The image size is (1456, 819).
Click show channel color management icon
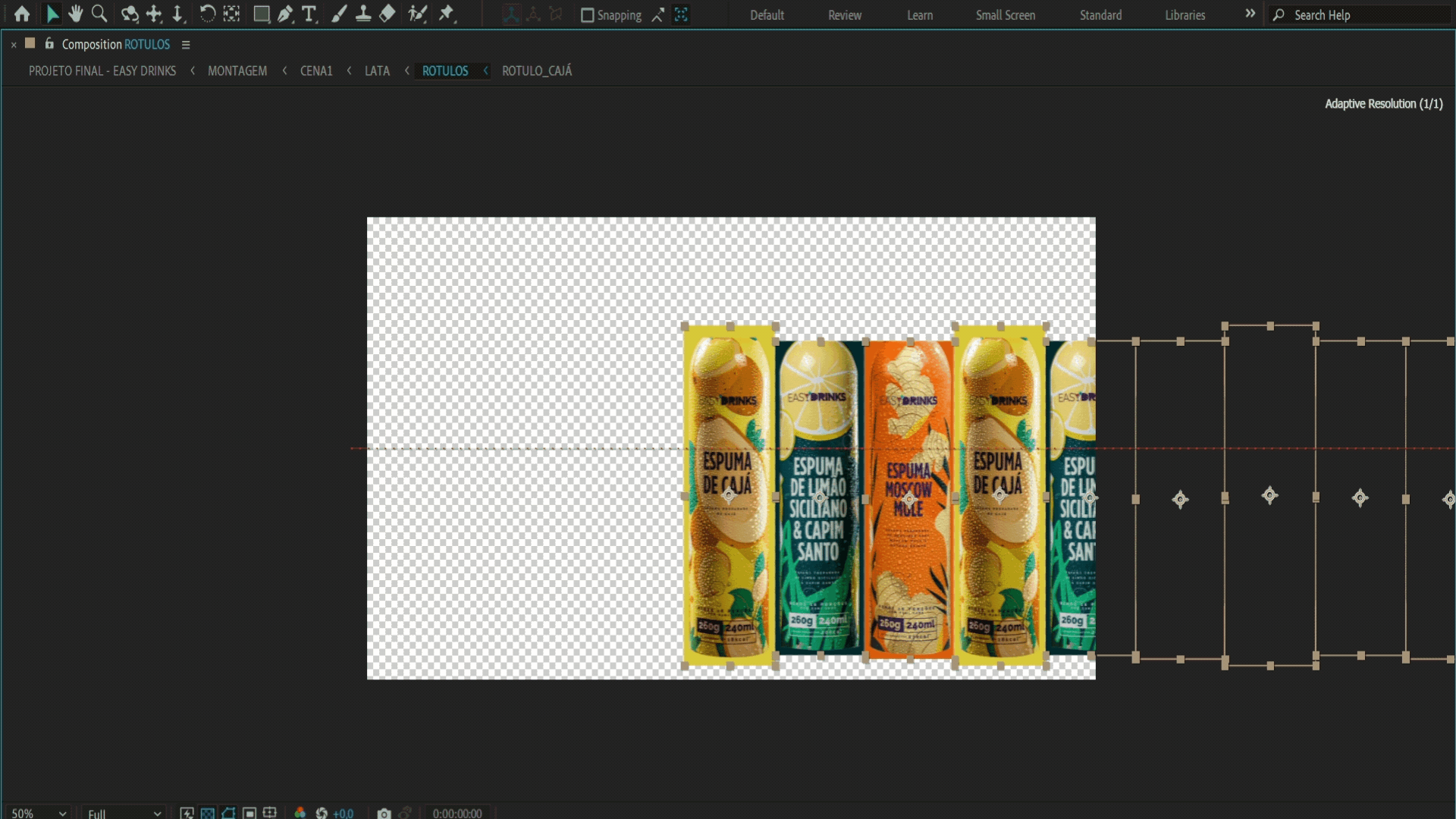(300, 813)
